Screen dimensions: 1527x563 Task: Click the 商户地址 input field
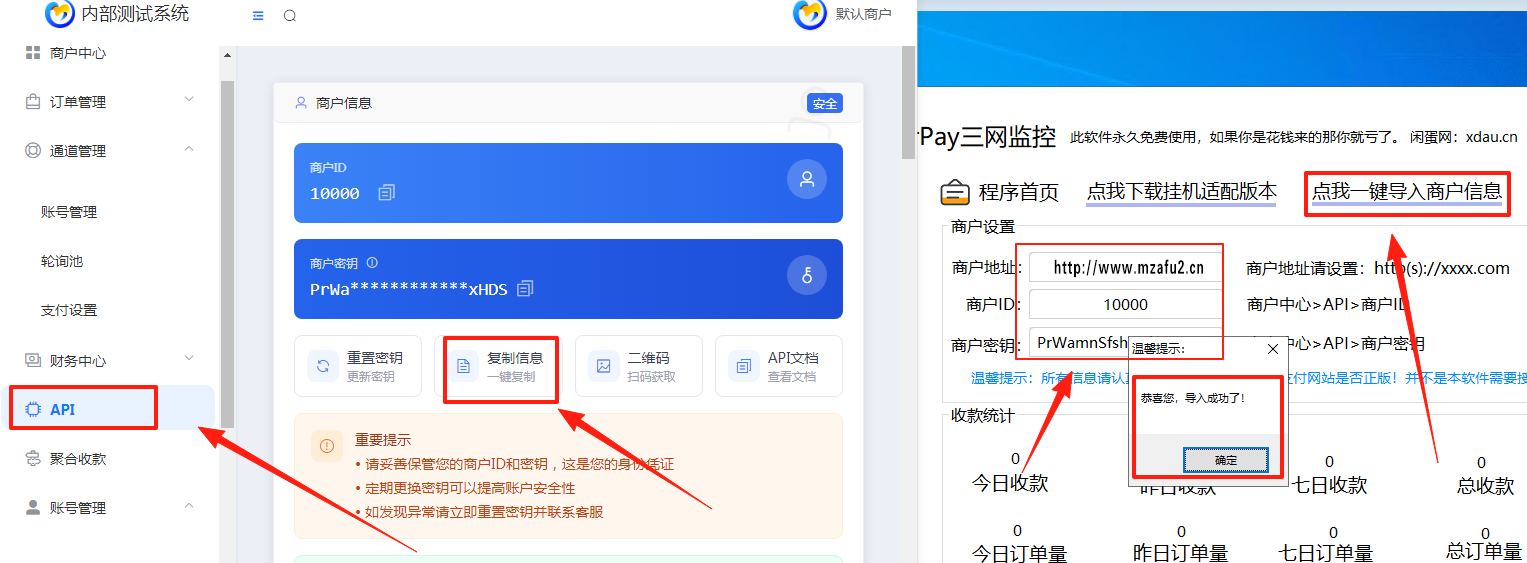click(x=1126, y=268)
